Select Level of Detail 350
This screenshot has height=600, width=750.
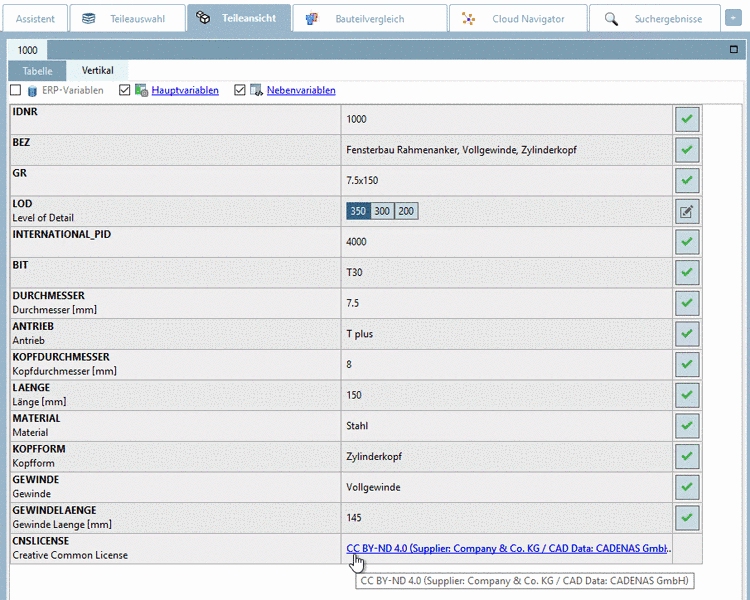click(358, 211)
